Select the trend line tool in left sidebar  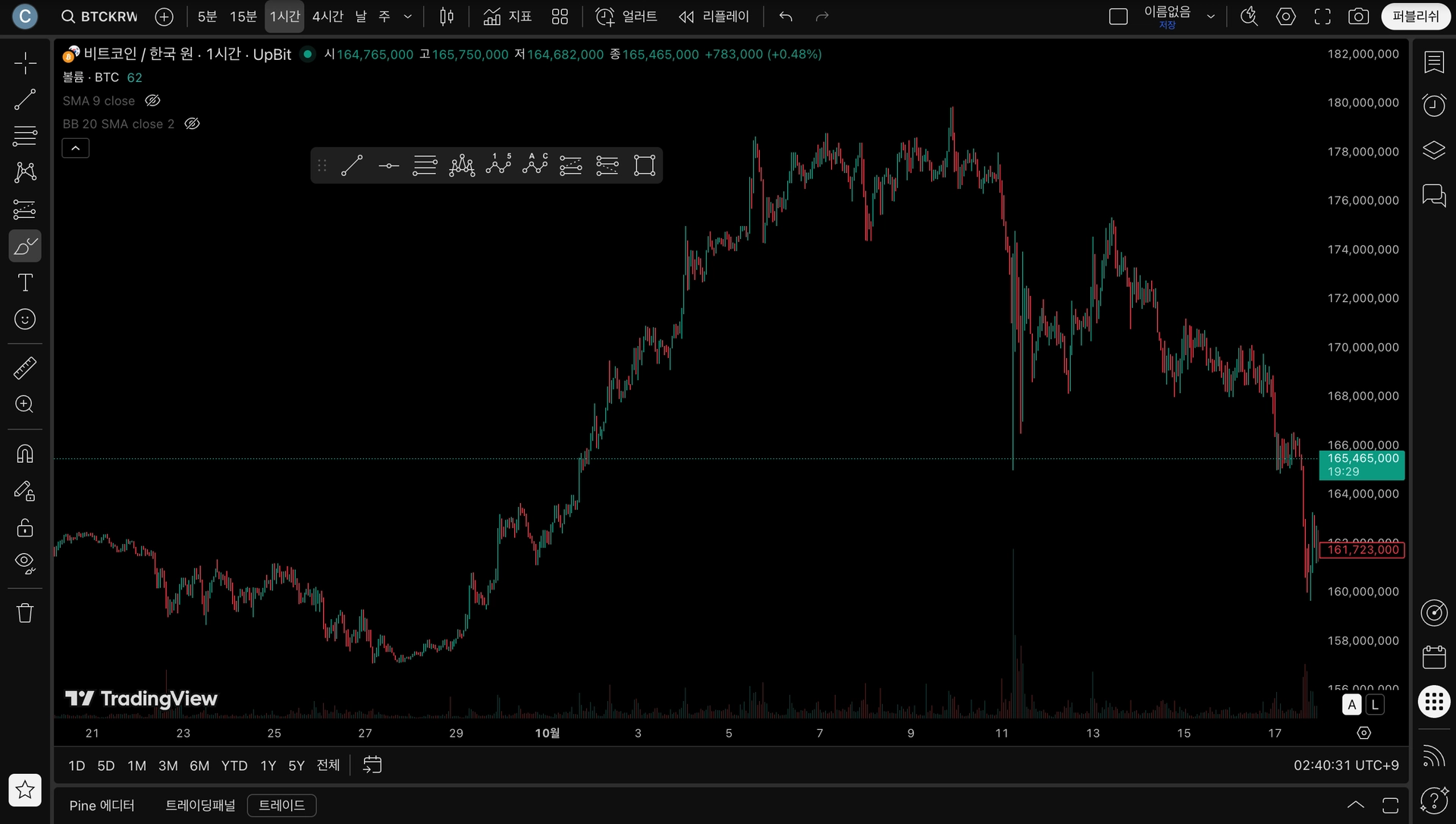[x=25, y=99]
